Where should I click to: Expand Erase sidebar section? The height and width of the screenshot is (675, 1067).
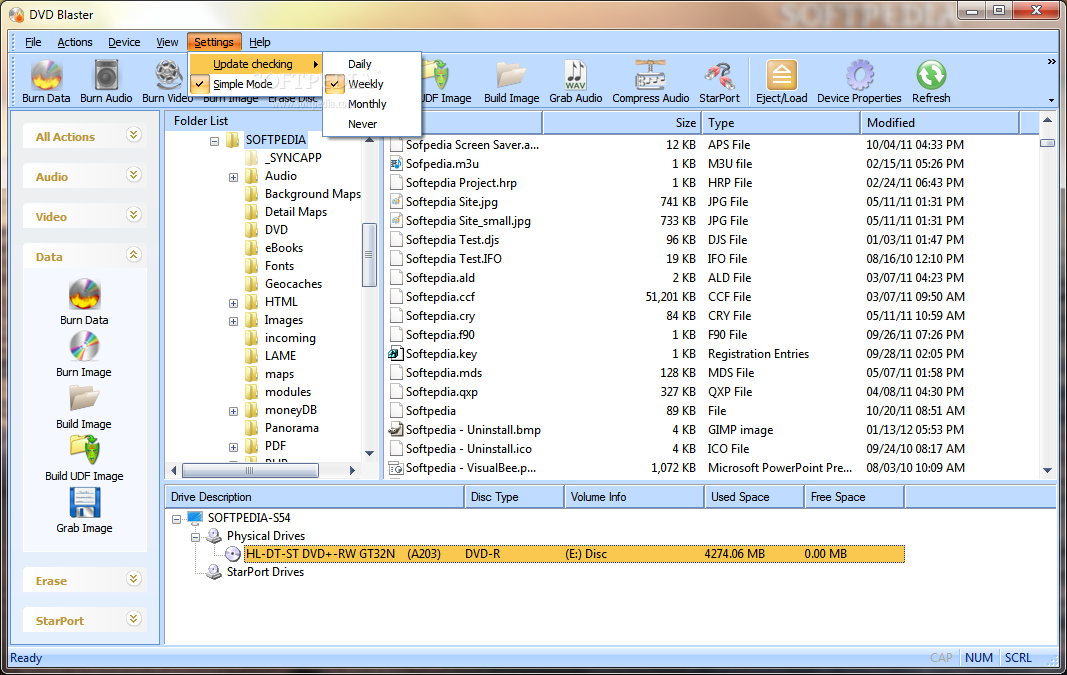click(133, 579)
